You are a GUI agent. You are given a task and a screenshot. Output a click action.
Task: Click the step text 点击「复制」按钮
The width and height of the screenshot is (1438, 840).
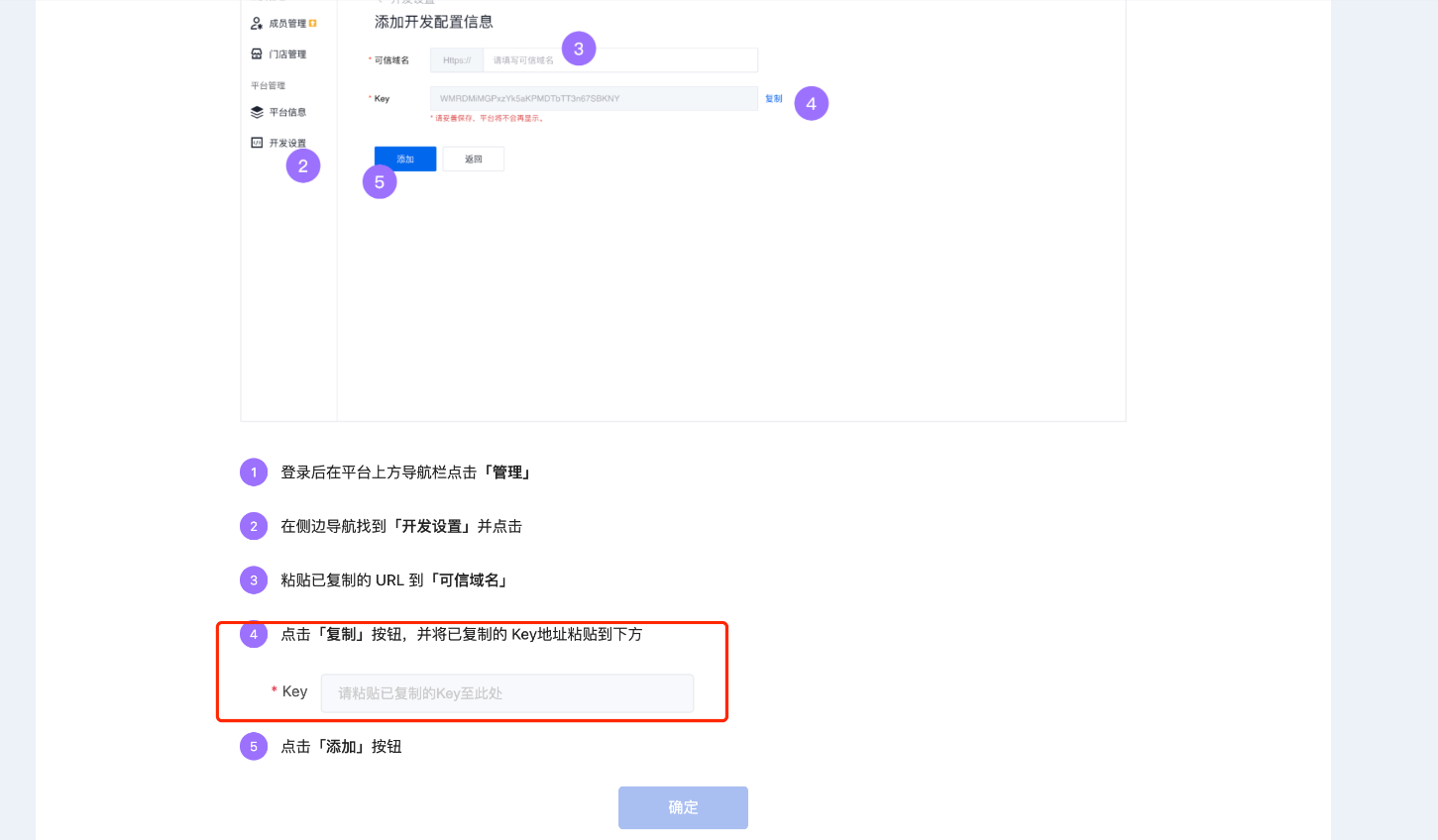pyautogui.click(x=462, y=634)
